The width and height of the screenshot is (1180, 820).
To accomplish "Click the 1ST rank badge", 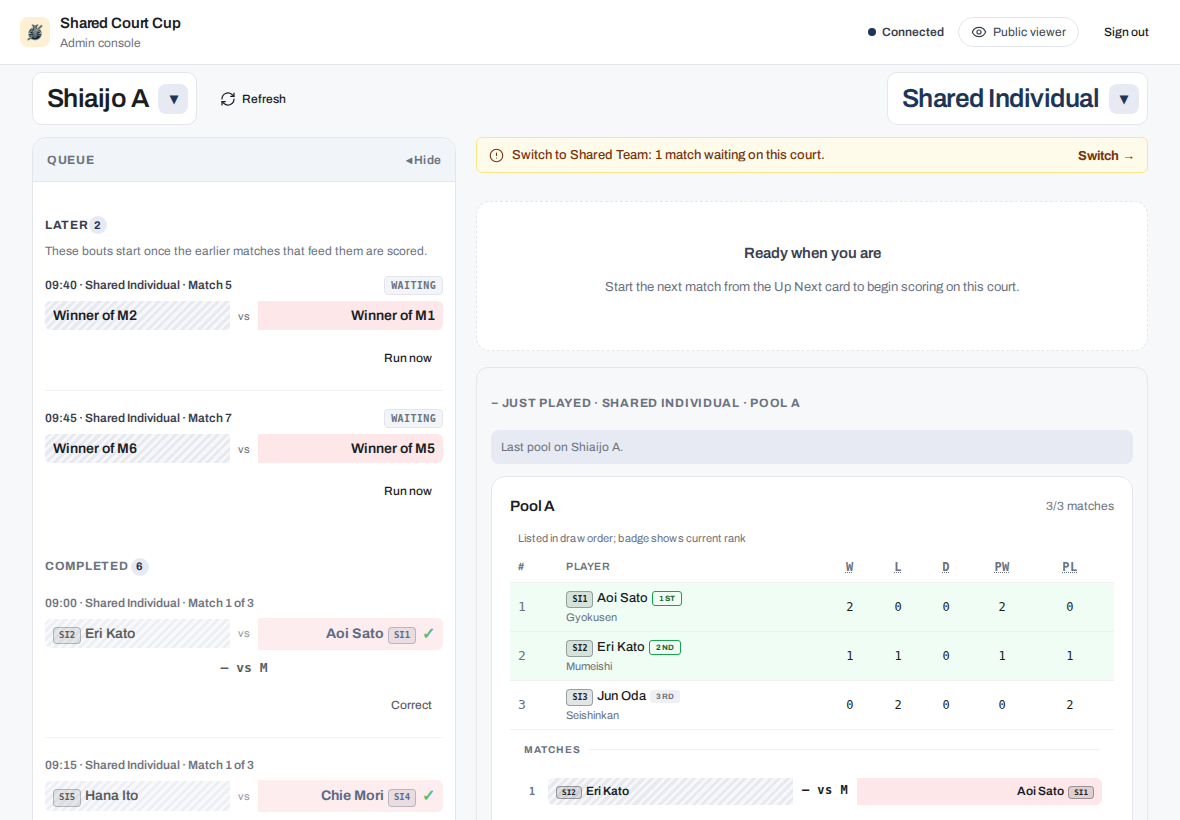I will (x=667, y=599).
